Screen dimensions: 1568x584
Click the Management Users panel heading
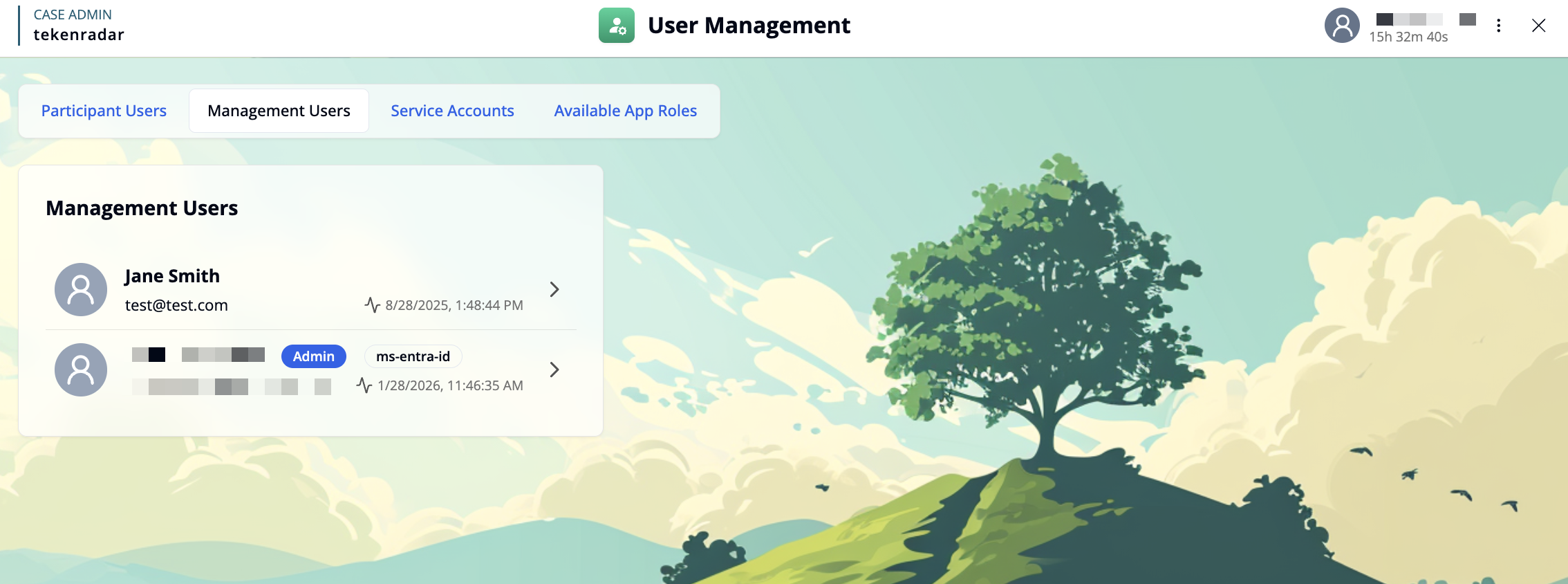tap(142, 208)
